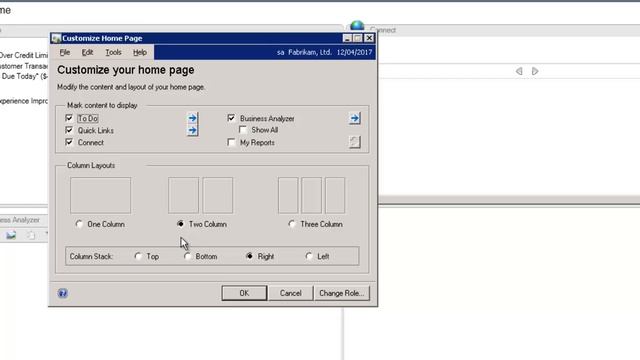This screenshot has height=360, width=640.
Task: Open the File menu
Action: [64, 52]
